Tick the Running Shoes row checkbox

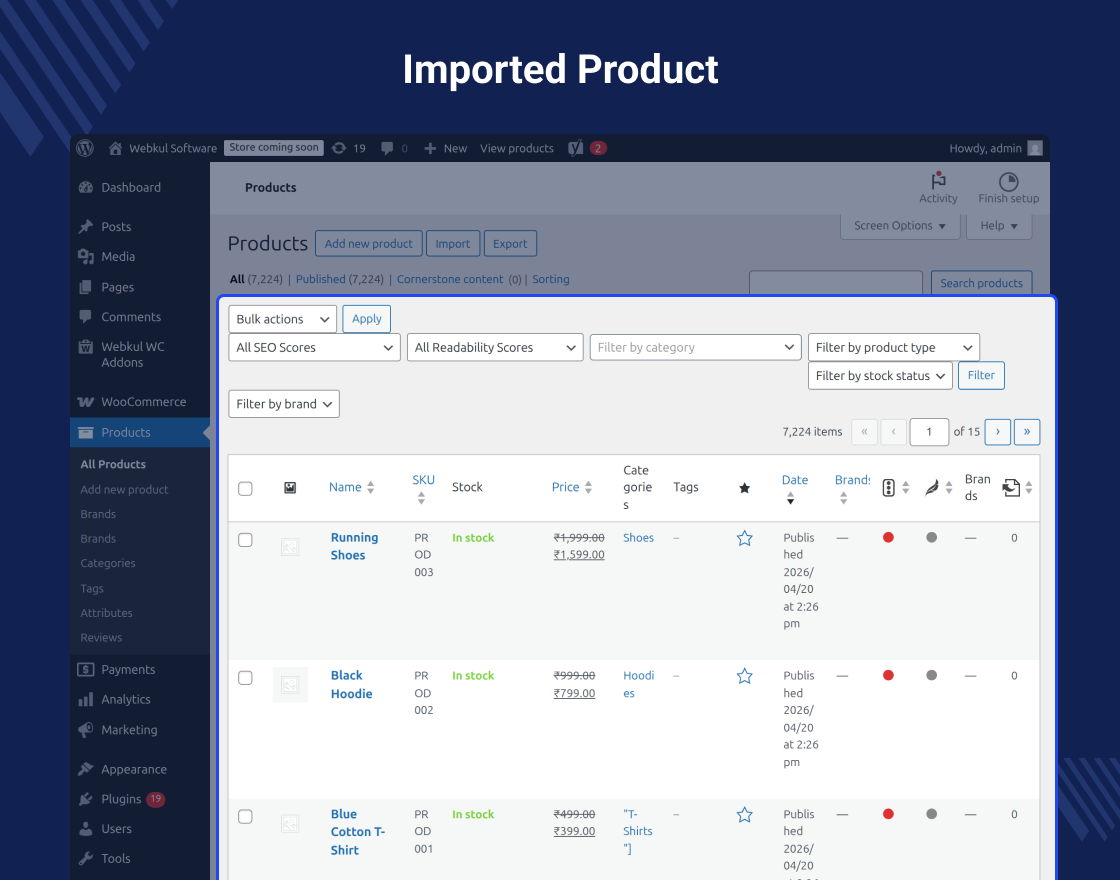click(245, 540)
